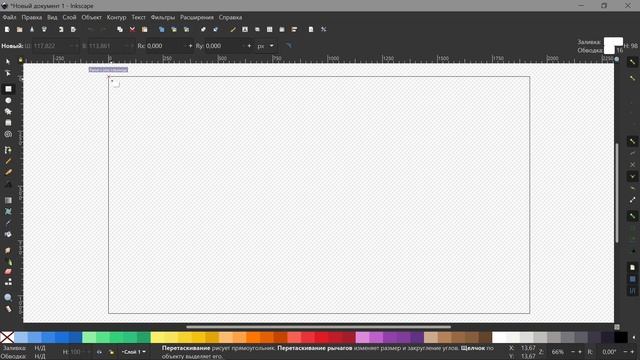Image resolution: width=640 pixels, height=360 pixels.
Task: Pick the white palette swatch
Action: (x=498, y=338)
